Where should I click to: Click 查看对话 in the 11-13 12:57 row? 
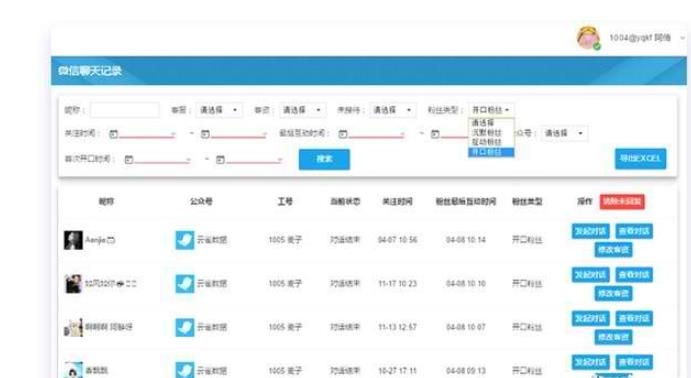[x=634, y=319]
